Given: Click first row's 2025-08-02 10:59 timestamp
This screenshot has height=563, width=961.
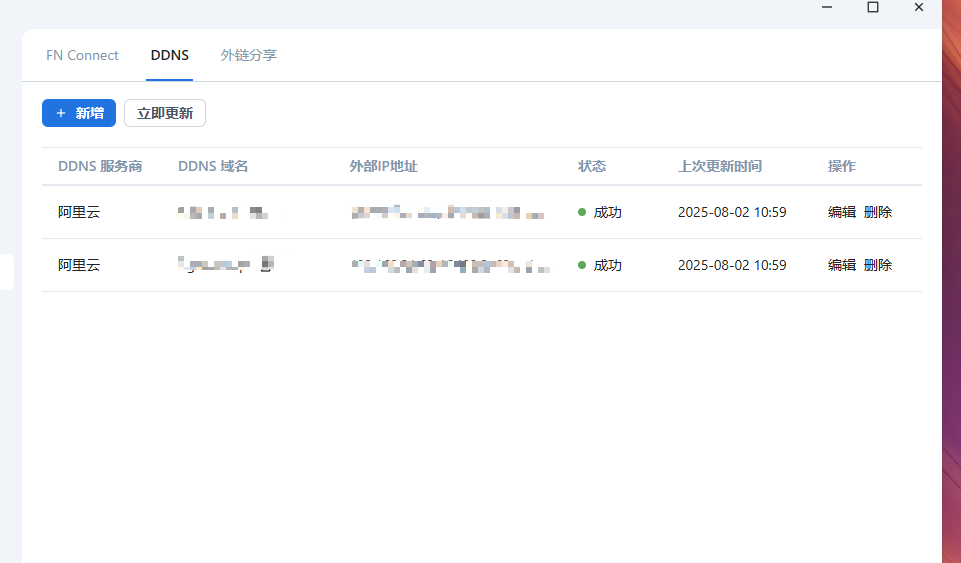Looking at the screenshot, I should tap(732, 212).
